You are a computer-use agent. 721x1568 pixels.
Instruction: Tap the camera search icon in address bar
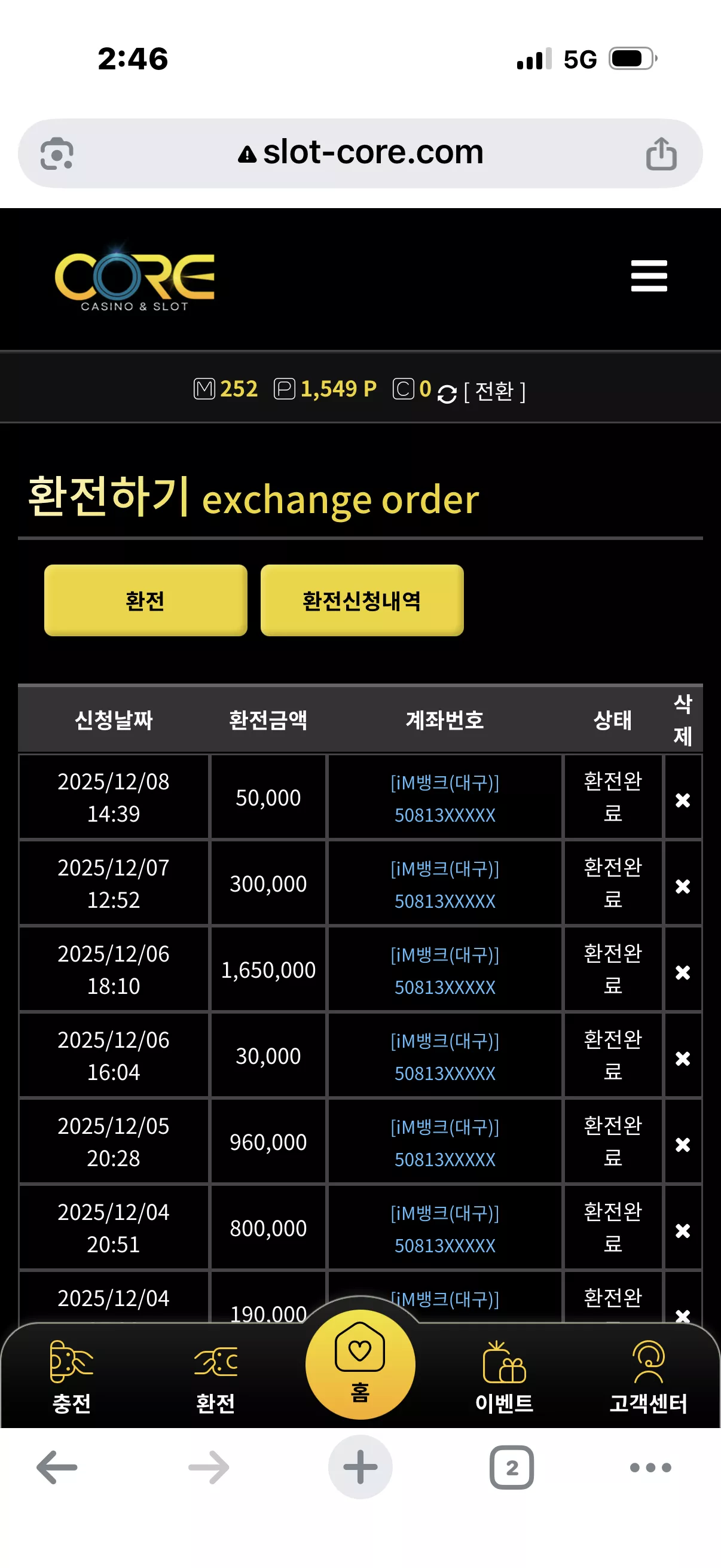[x=57, y=153]
